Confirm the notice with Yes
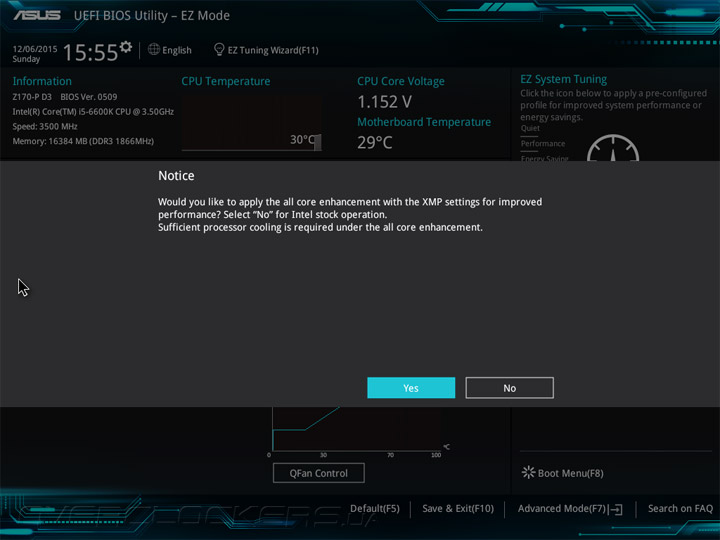This screenshot has height=540, width=720. (x=411, y=388)
